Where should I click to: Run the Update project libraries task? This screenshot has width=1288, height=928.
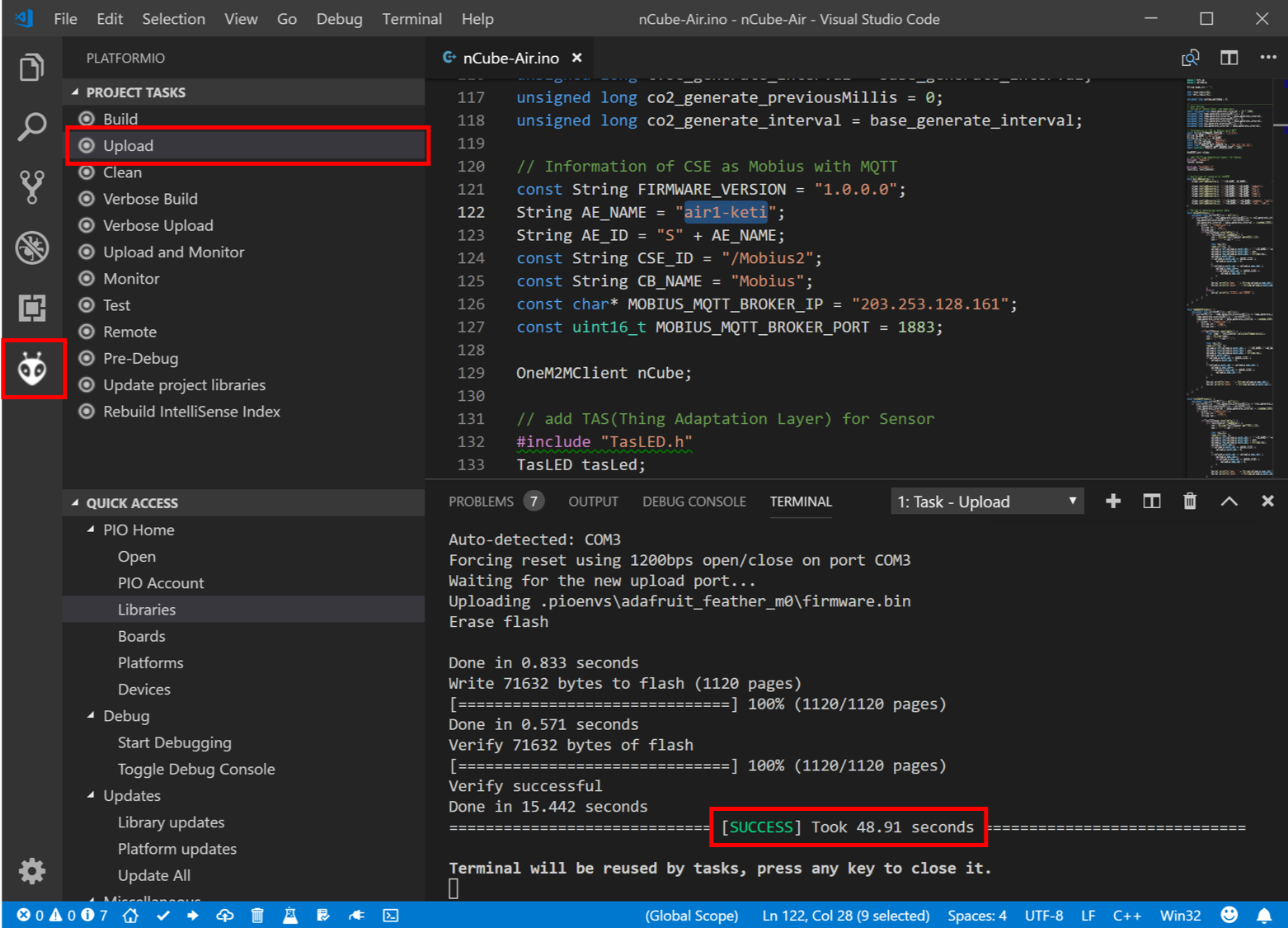245,384
